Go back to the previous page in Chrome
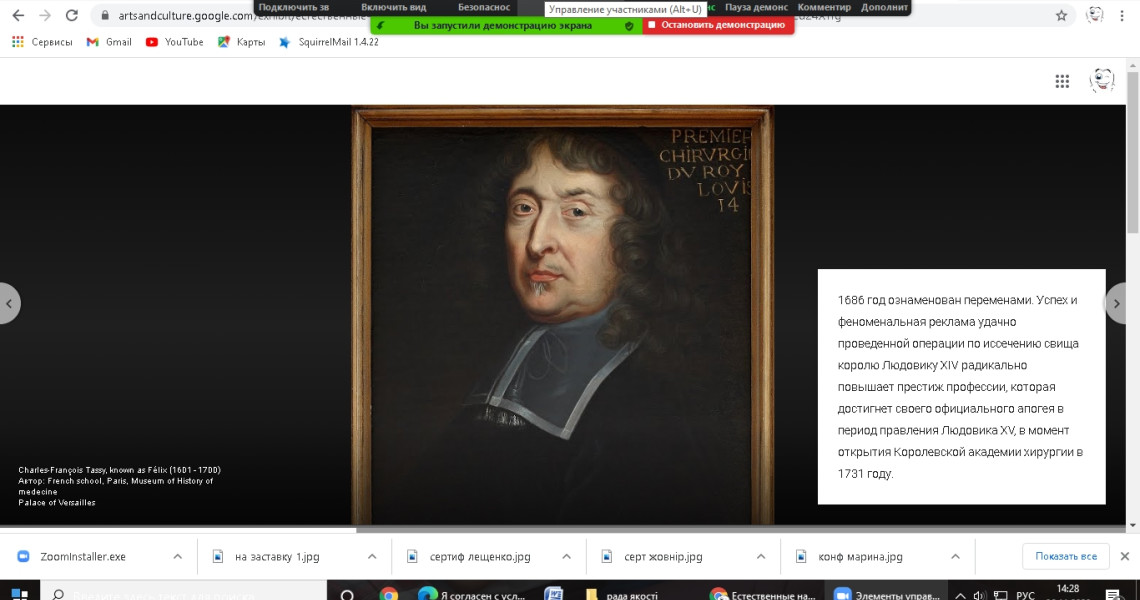Image resolution: width=1140 pixels, height=600 pixels. click(18, 15)
